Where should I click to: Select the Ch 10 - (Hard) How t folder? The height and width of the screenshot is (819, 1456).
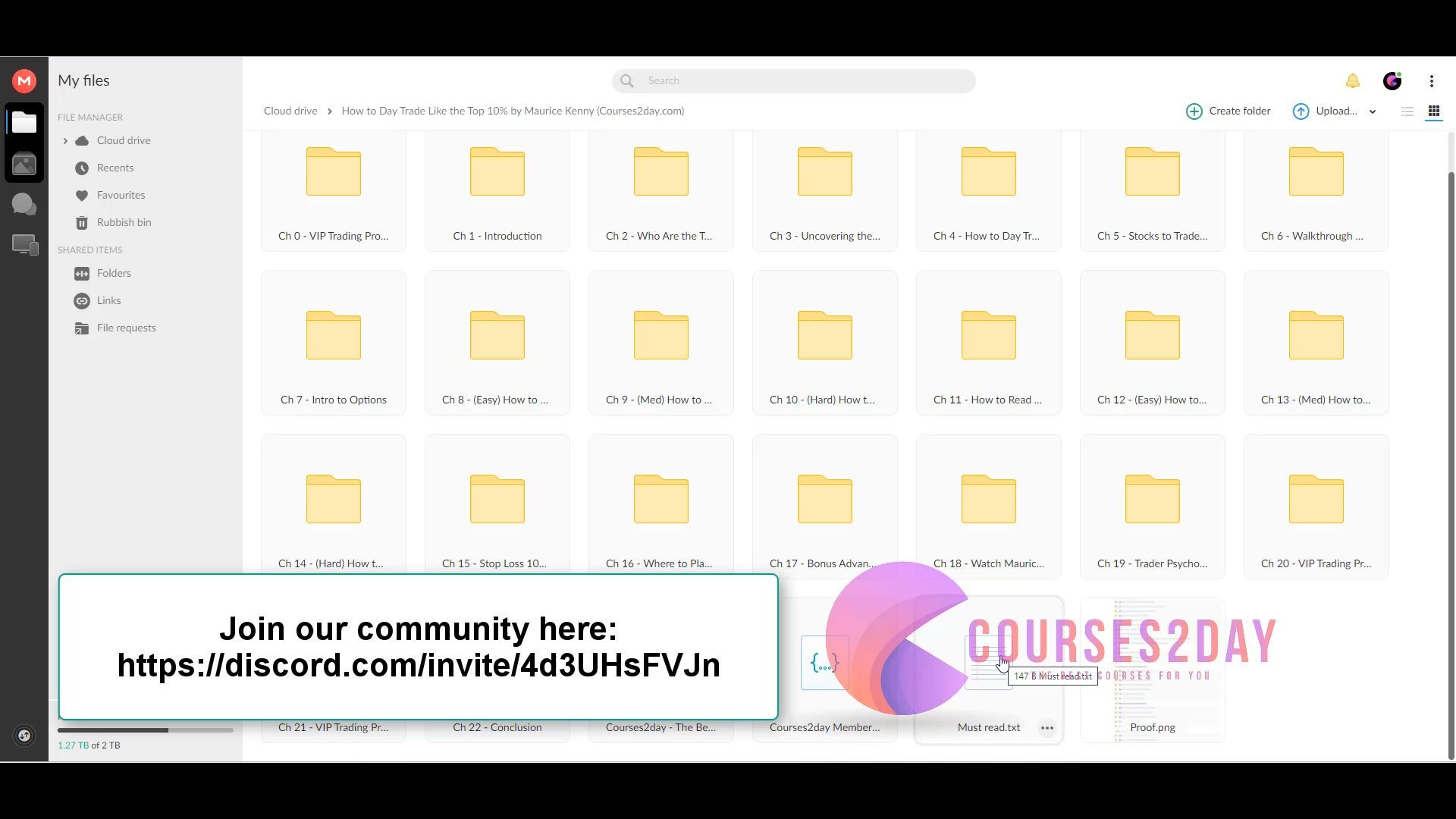click(825, 343)
